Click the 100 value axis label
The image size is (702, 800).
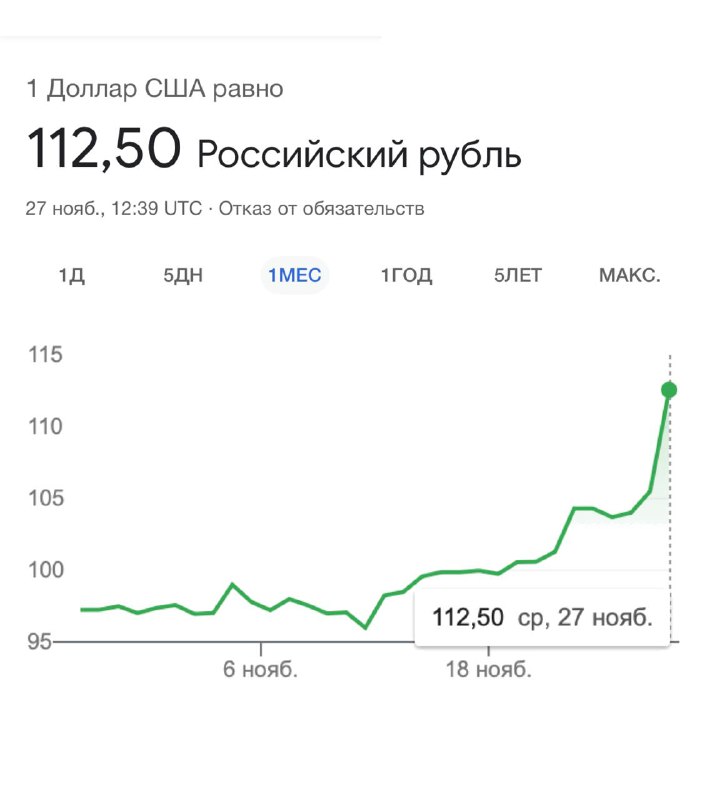45,570
